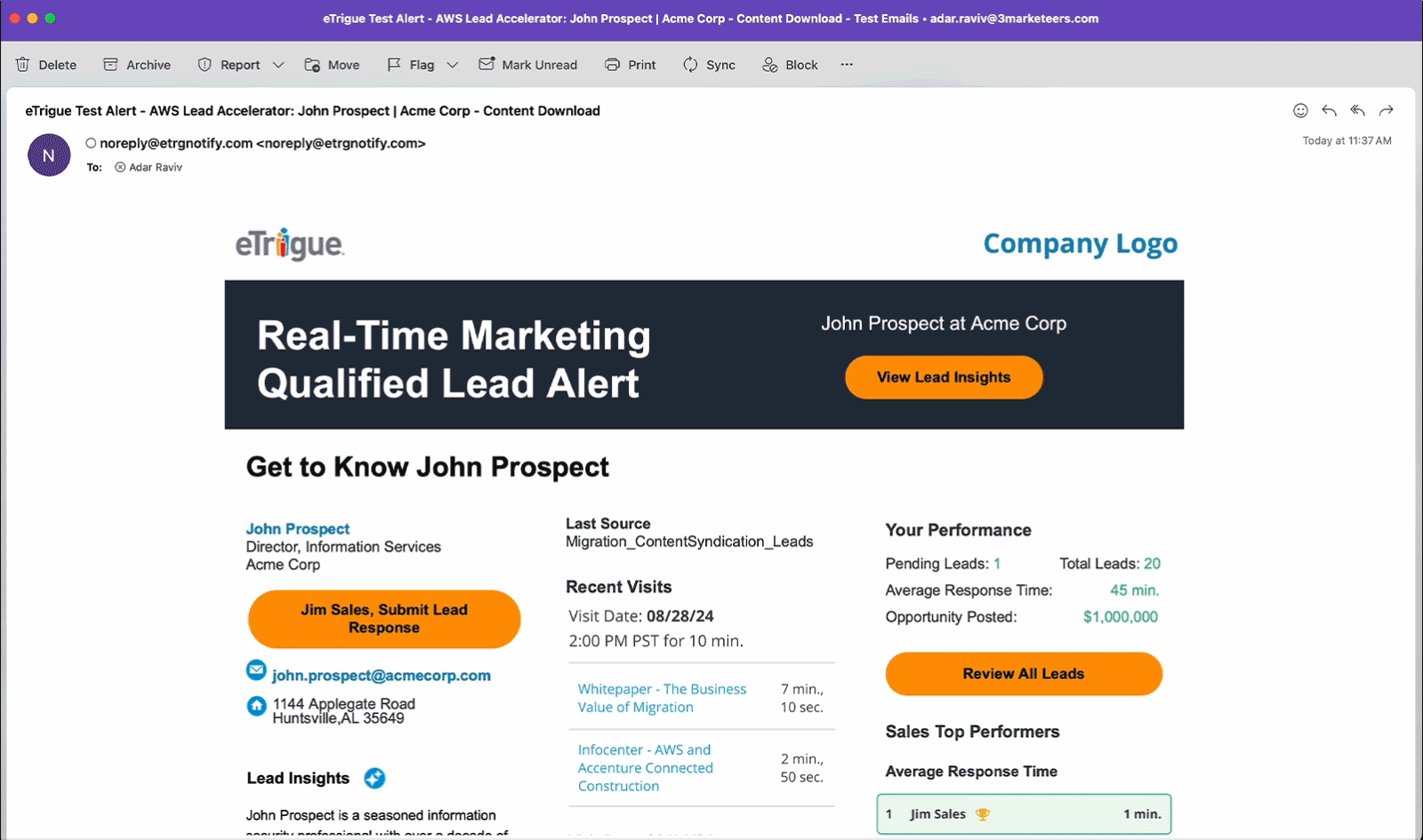Image resolution: width=1423 pixels, height=840 pixels.
Task: Click the Company Logo placeholder
Action: pos(1080,244)
